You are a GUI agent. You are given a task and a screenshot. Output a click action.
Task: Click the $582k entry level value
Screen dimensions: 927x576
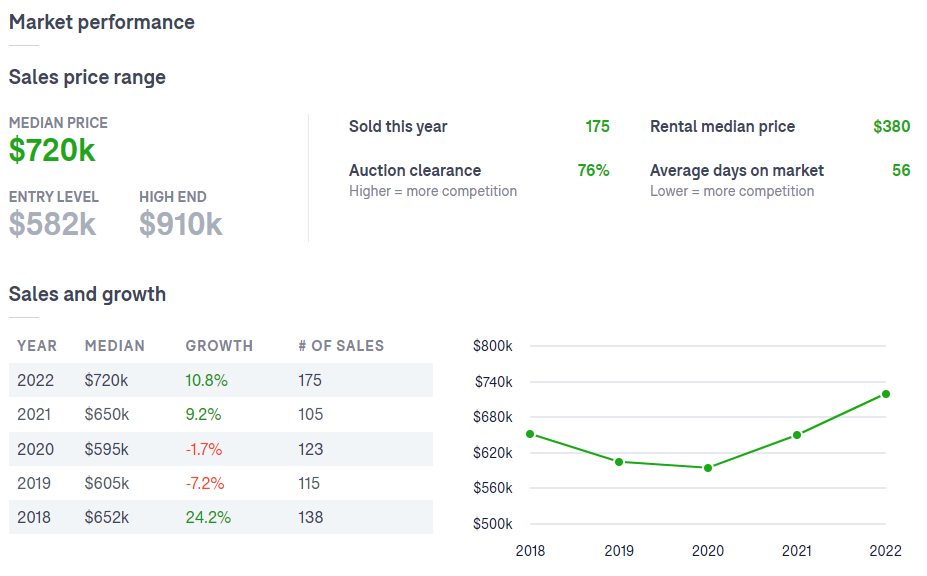pyautogui.click(x=52, y=224)
